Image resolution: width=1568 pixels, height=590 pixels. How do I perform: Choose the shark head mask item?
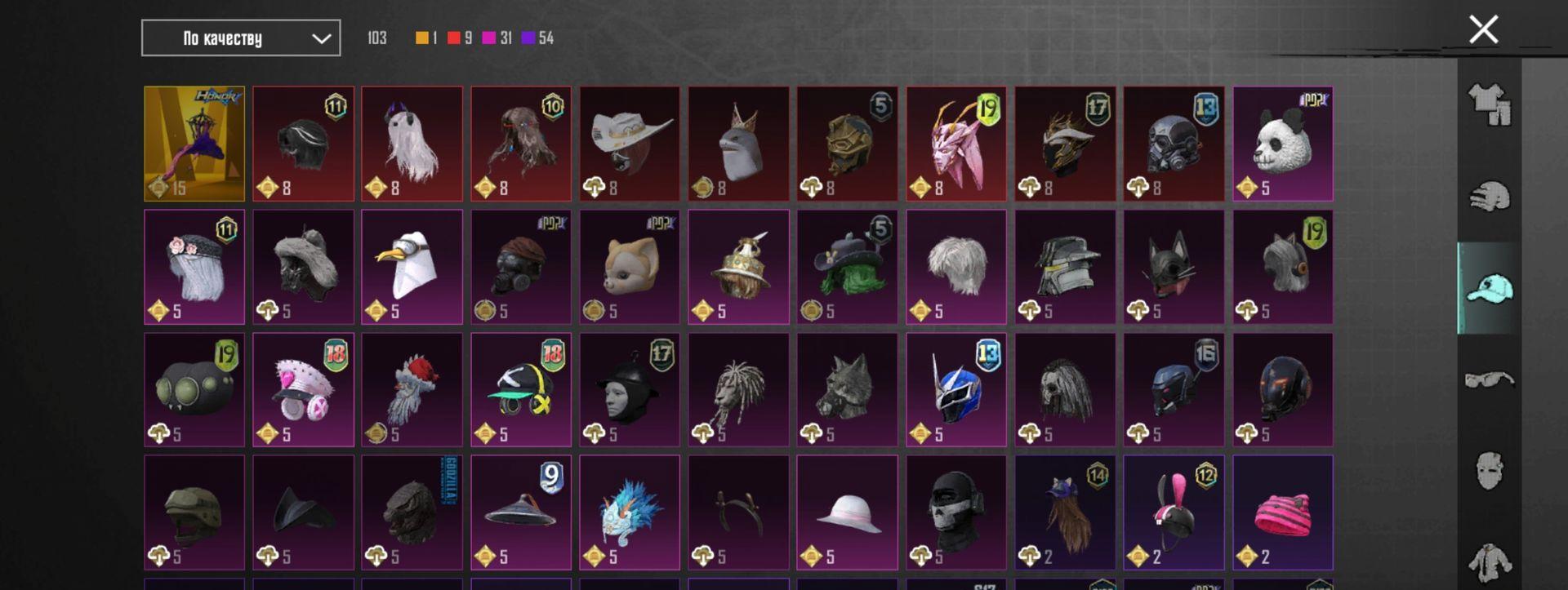738,144
